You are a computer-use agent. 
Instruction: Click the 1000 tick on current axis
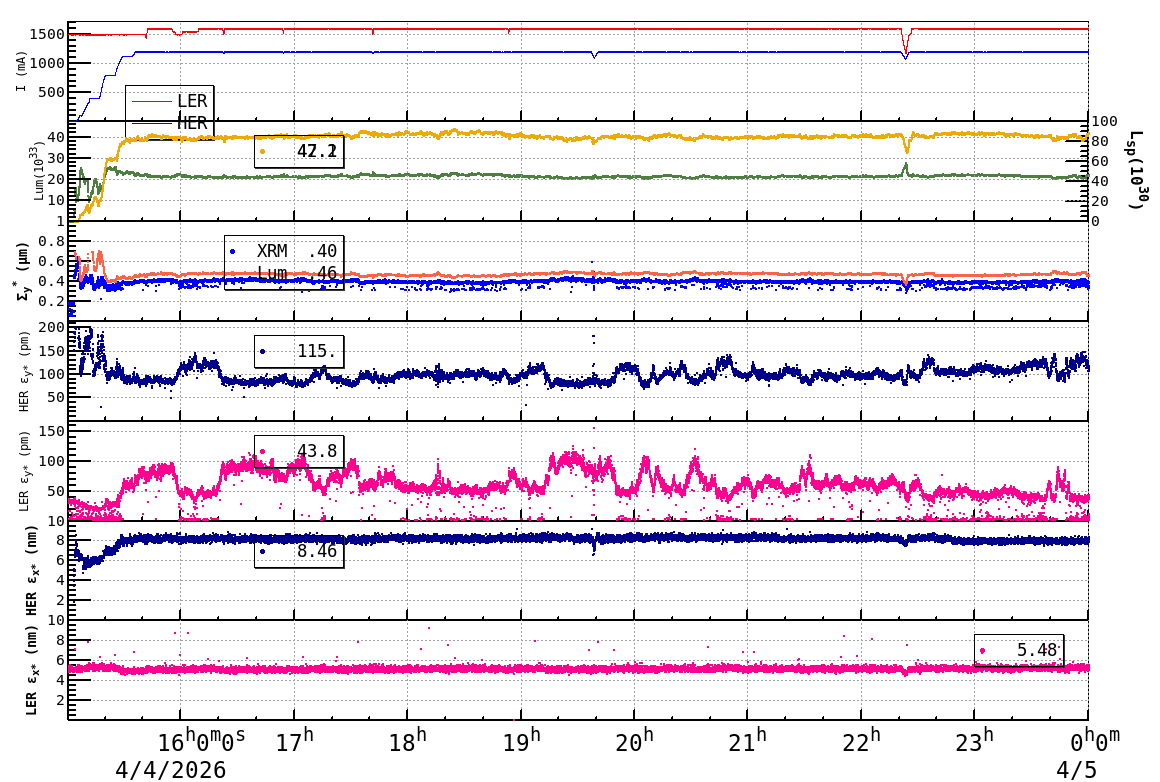(47, 64)
